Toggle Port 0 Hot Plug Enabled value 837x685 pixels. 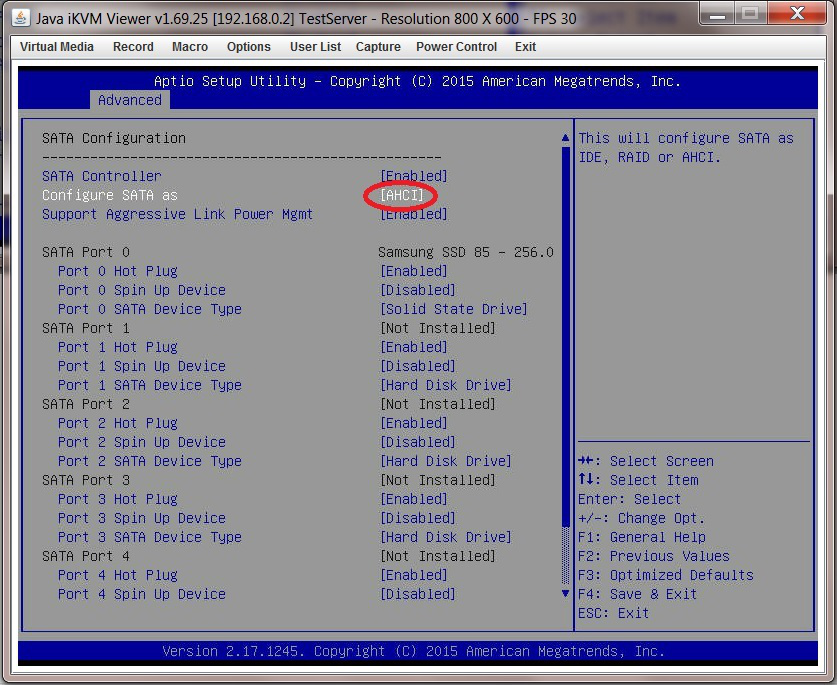click(414, 271)
